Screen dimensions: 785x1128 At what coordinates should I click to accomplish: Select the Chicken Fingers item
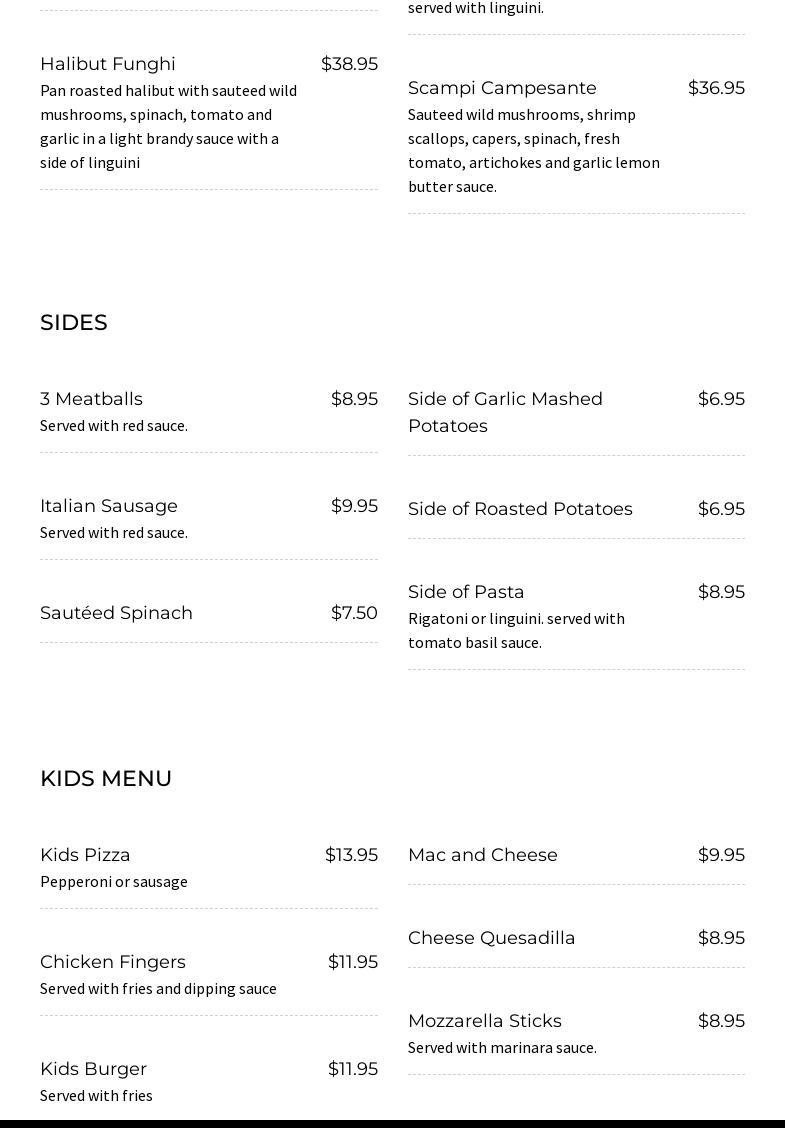coord(113,962)
